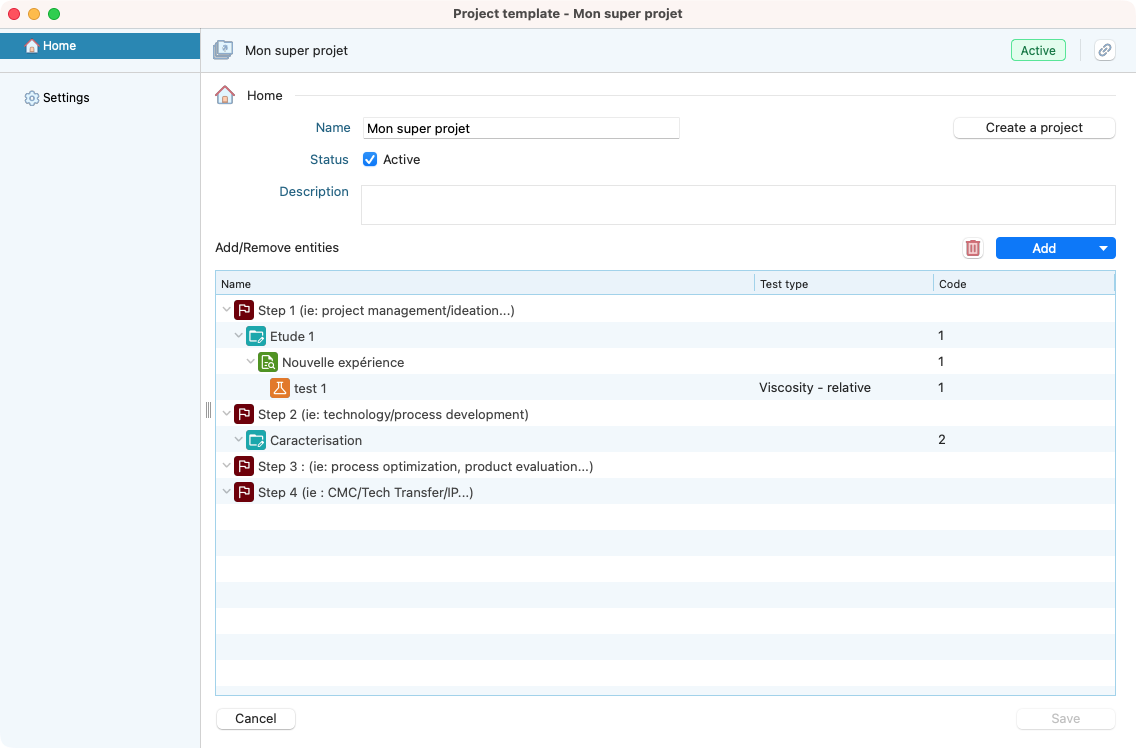Uncheck the Active status checkbox

370,160
